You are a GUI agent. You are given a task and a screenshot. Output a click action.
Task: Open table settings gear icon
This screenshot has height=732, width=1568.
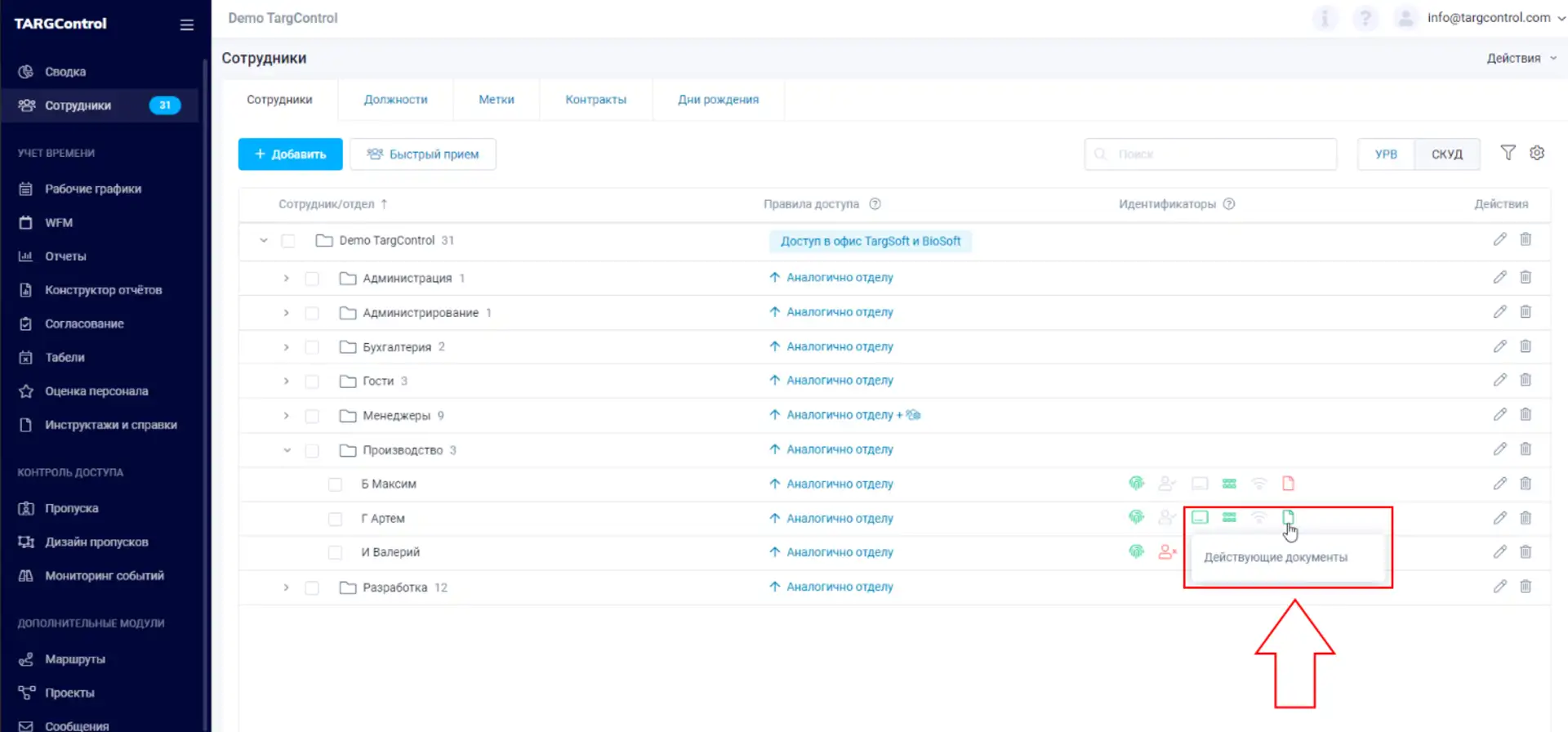pyautogui.click(x=1537, y=153)
